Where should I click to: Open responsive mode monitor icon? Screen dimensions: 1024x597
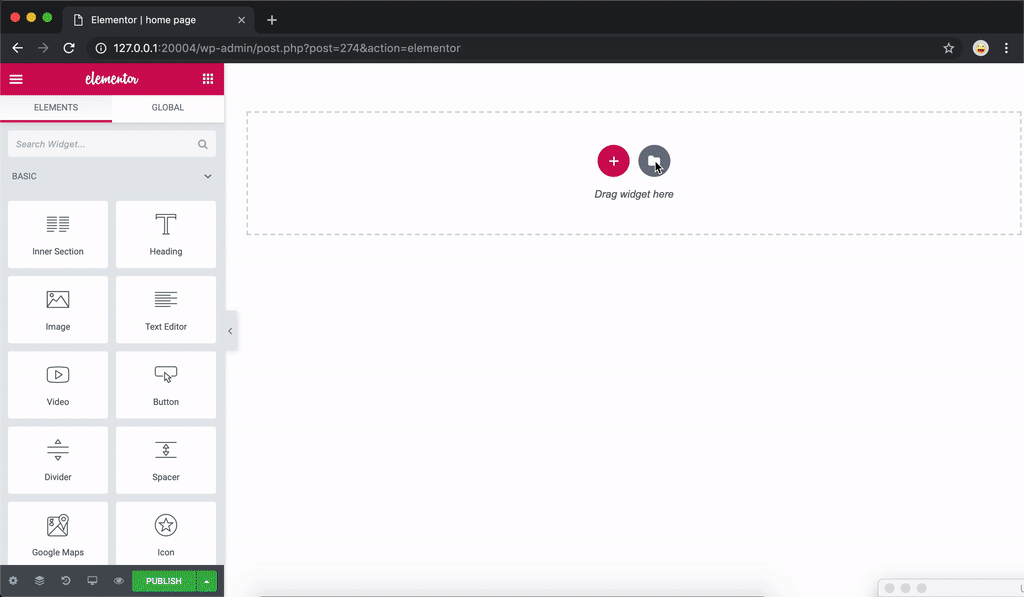pos(92,581)
